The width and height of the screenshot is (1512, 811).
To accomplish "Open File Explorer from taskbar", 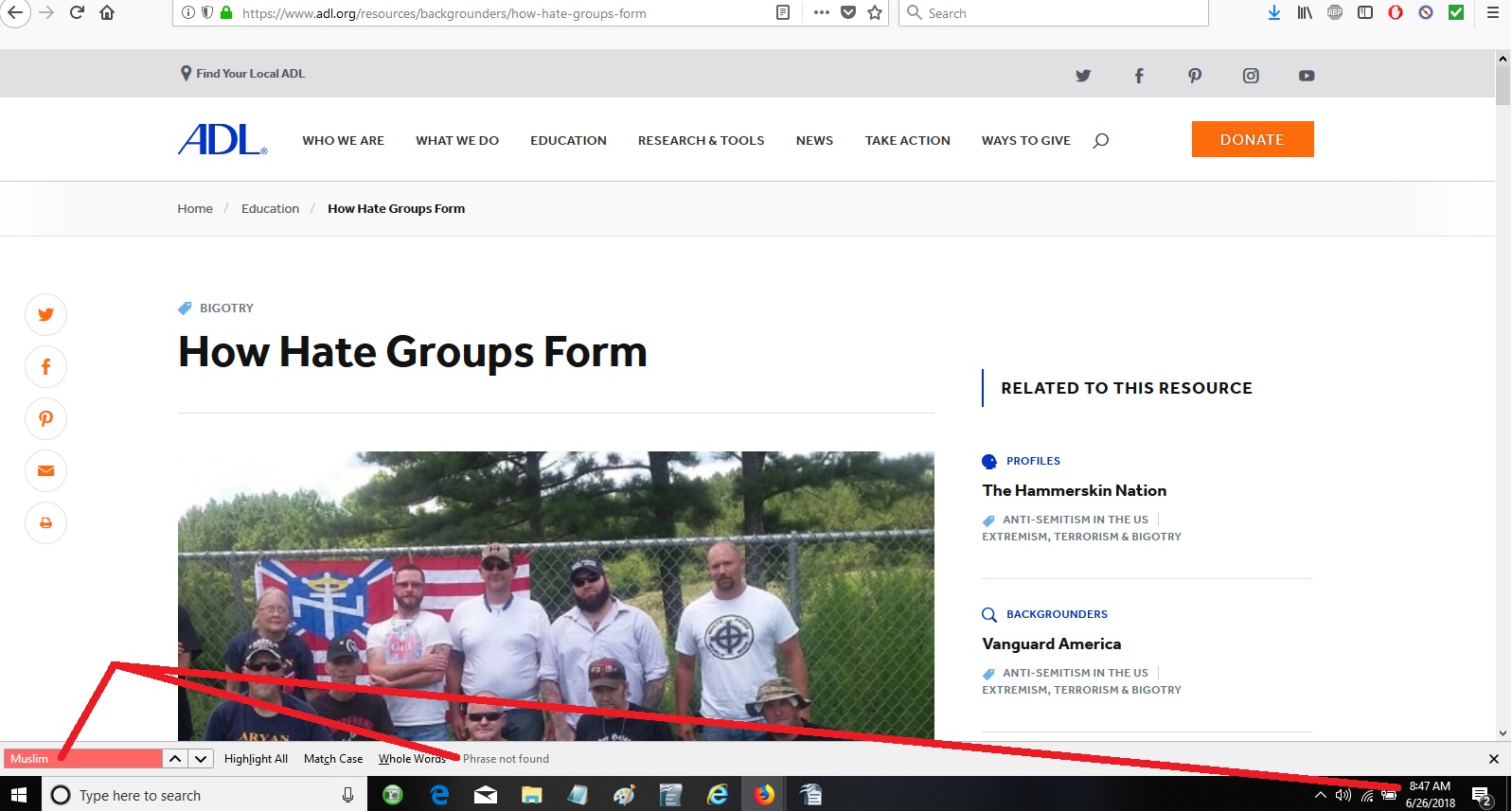I will click(x=531, y=795).
